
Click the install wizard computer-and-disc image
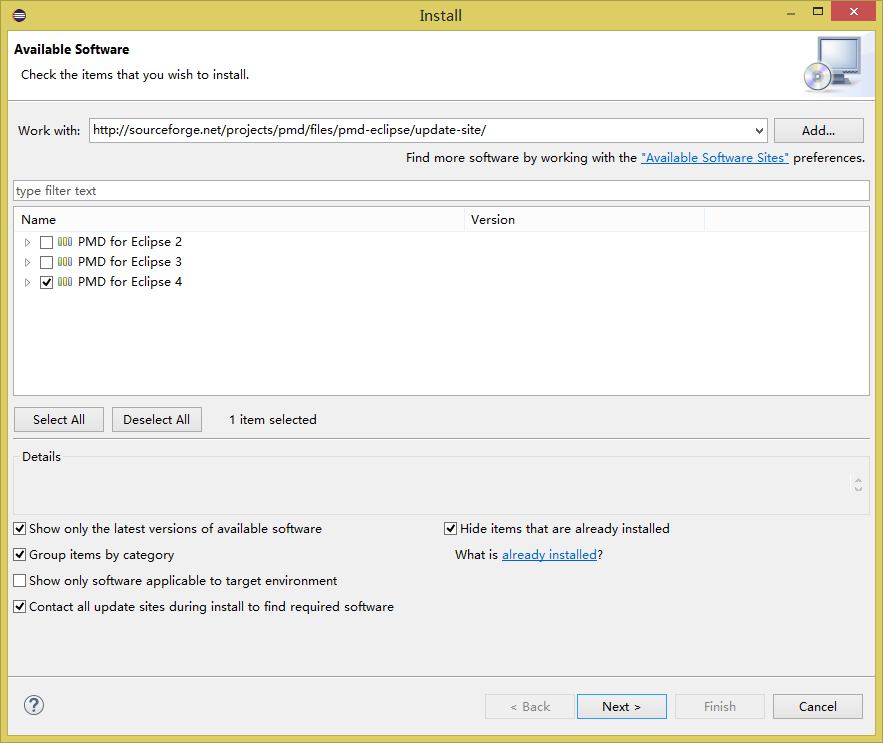[x=833, y=65]
